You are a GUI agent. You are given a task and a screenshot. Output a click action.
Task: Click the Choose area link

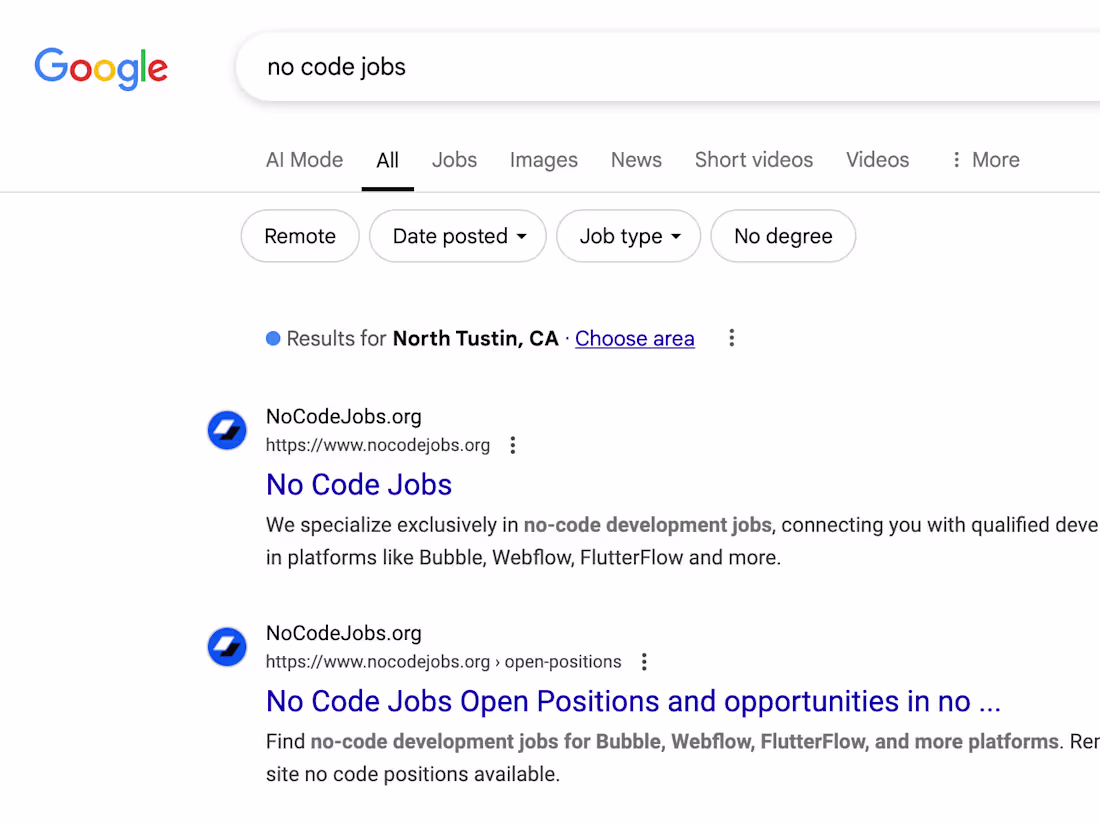635,338
